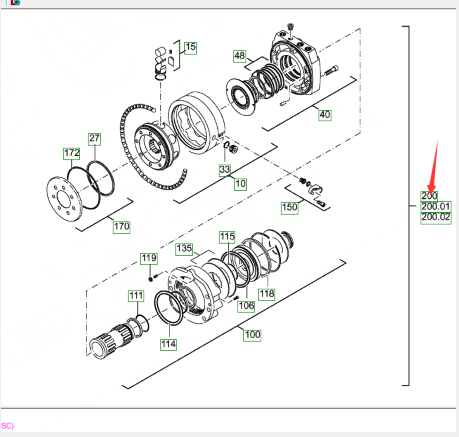Select part callout 115

(x=227, y=237)
